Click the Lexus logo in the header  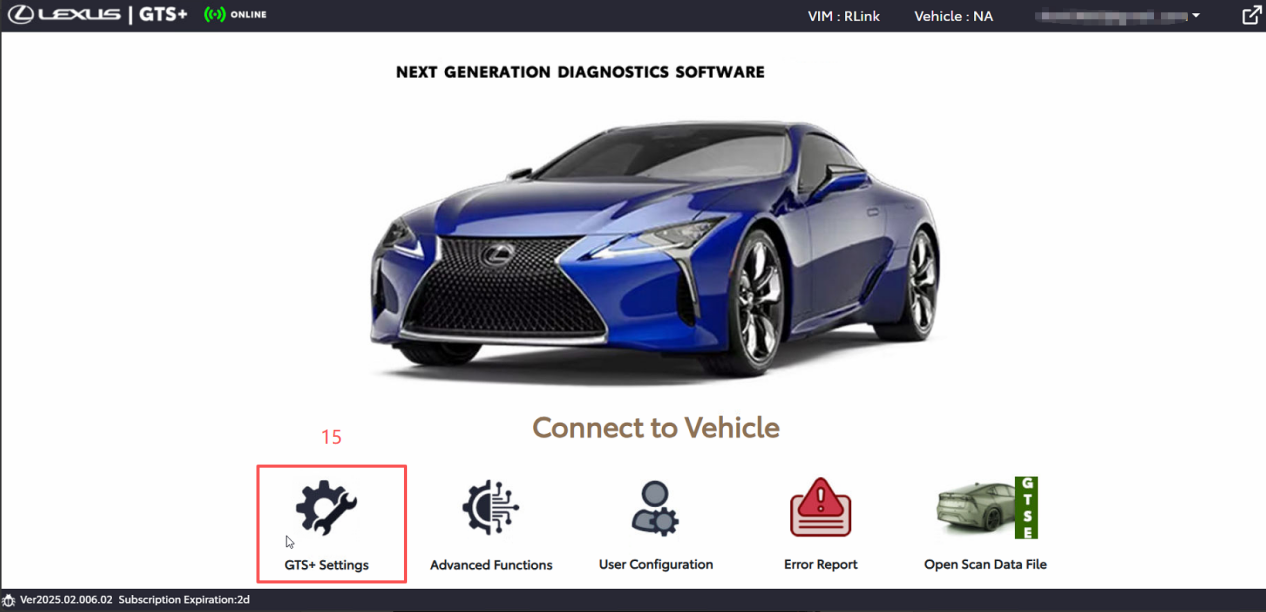coord(64,15)
